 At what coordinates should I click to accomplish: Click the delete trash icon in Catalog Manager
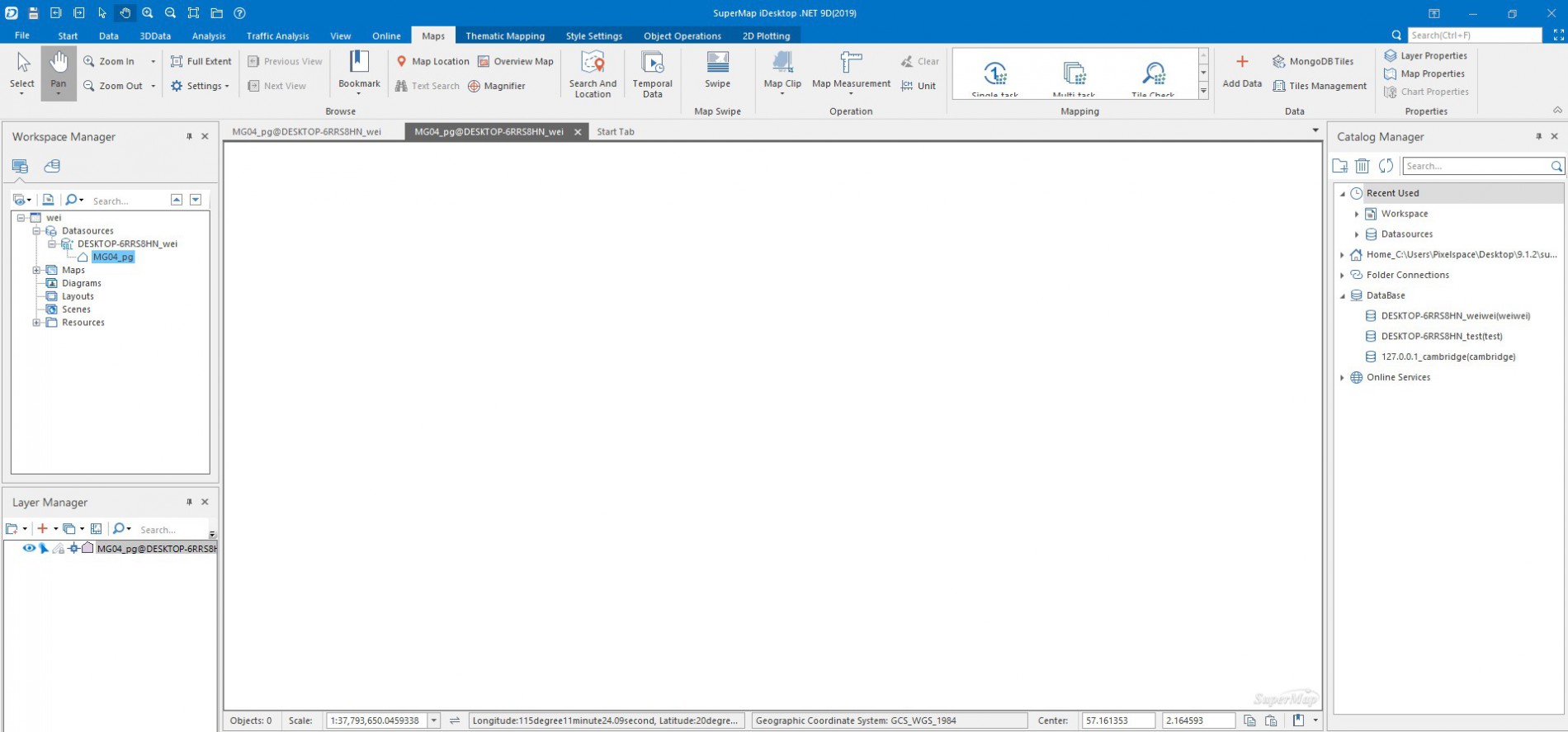click(1363, 166)
